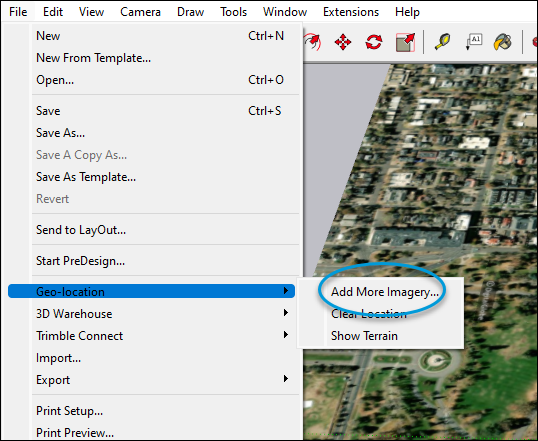
Task: Select the Paint Bucket tool icon
Action: point(503,42)
